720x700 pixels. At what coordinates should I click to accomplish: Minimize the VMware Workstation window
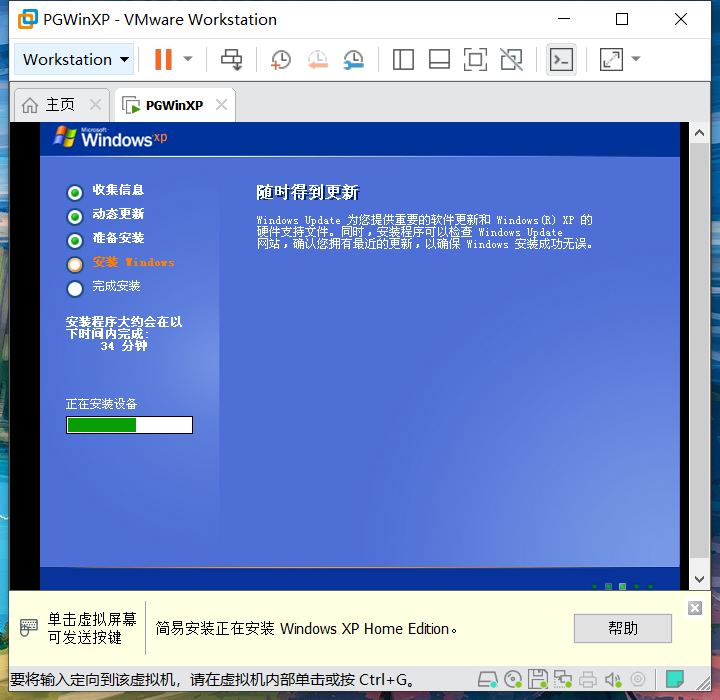coord(564,19)
